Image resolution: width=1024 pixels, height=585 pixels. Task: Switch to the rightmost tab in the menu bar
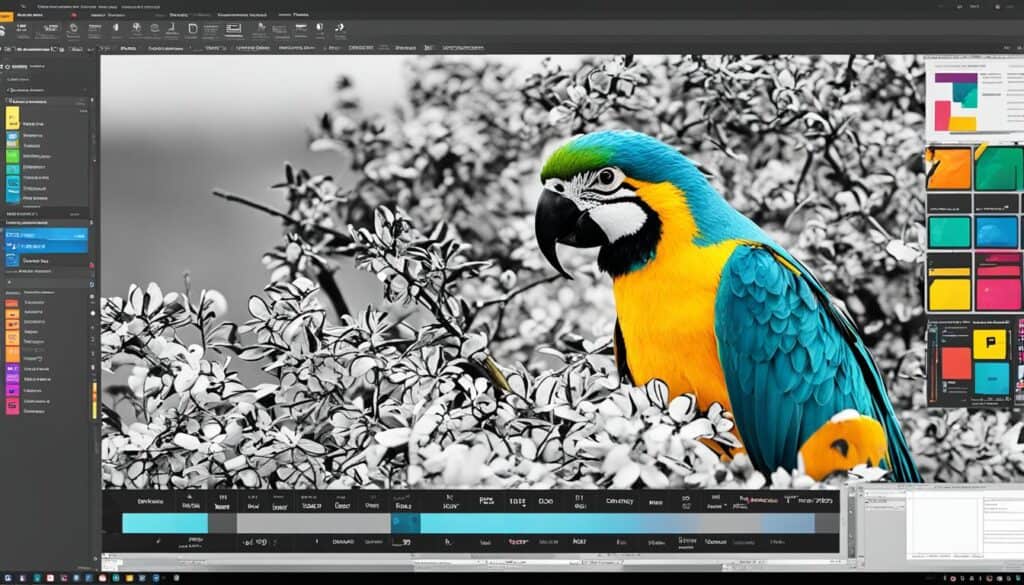297,15
